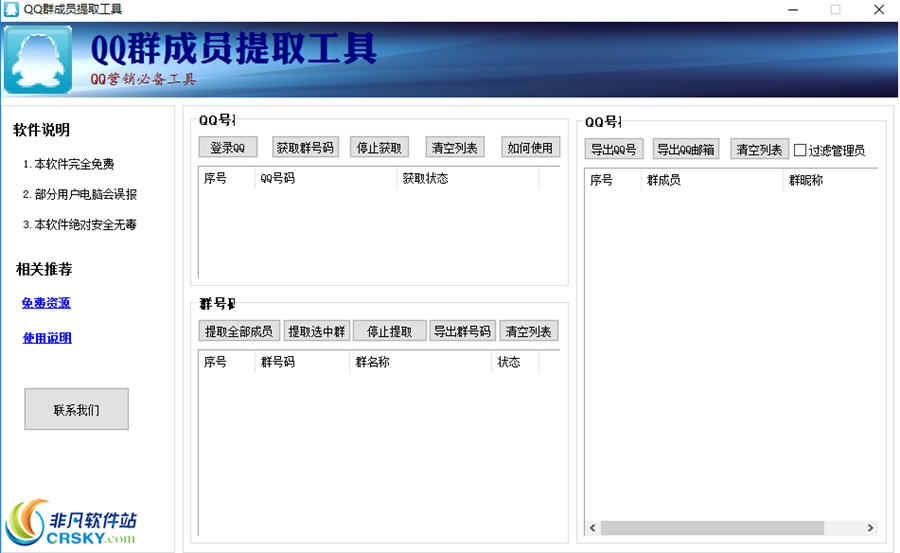The width and height of the screenshot is (900, 553).
Task: Click the text 3. 本软件绝对安全无毒
Action: coord(80,225)
